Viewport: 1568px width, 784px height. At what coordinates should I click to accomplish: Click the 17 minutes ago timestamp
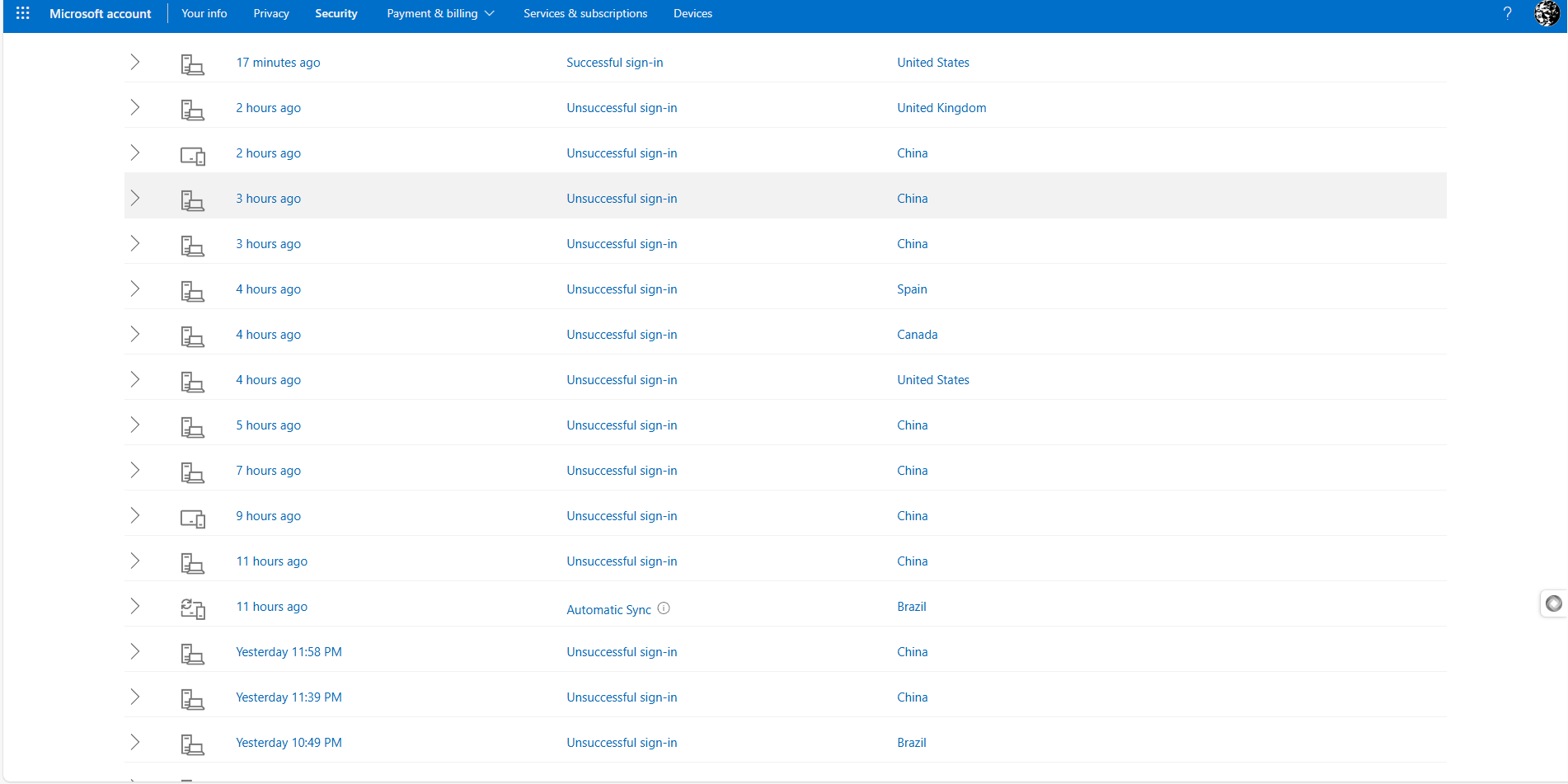[278, 63]
